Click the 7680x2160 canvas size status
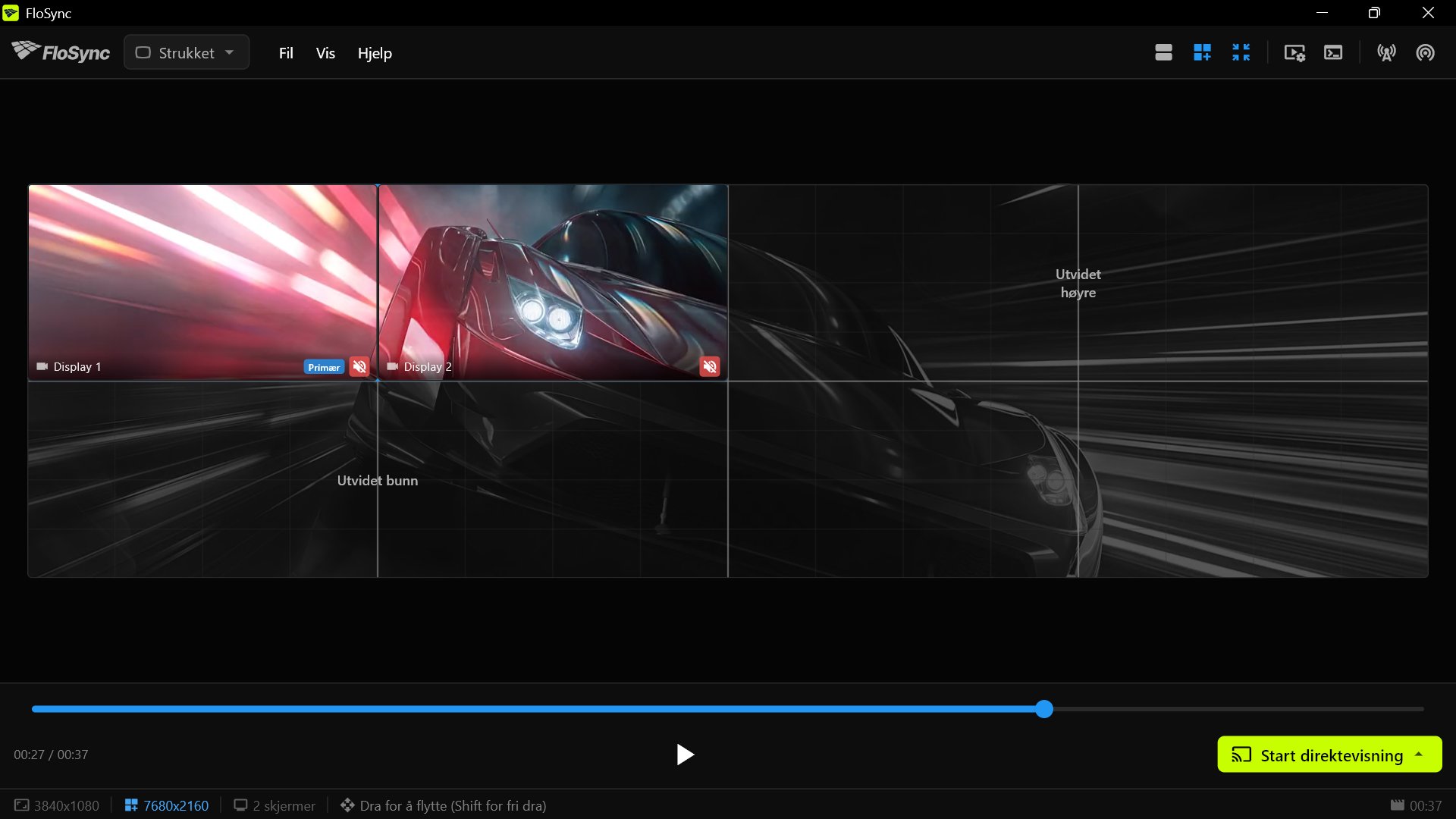The image size is (1456, 819). tap(167, 805)
